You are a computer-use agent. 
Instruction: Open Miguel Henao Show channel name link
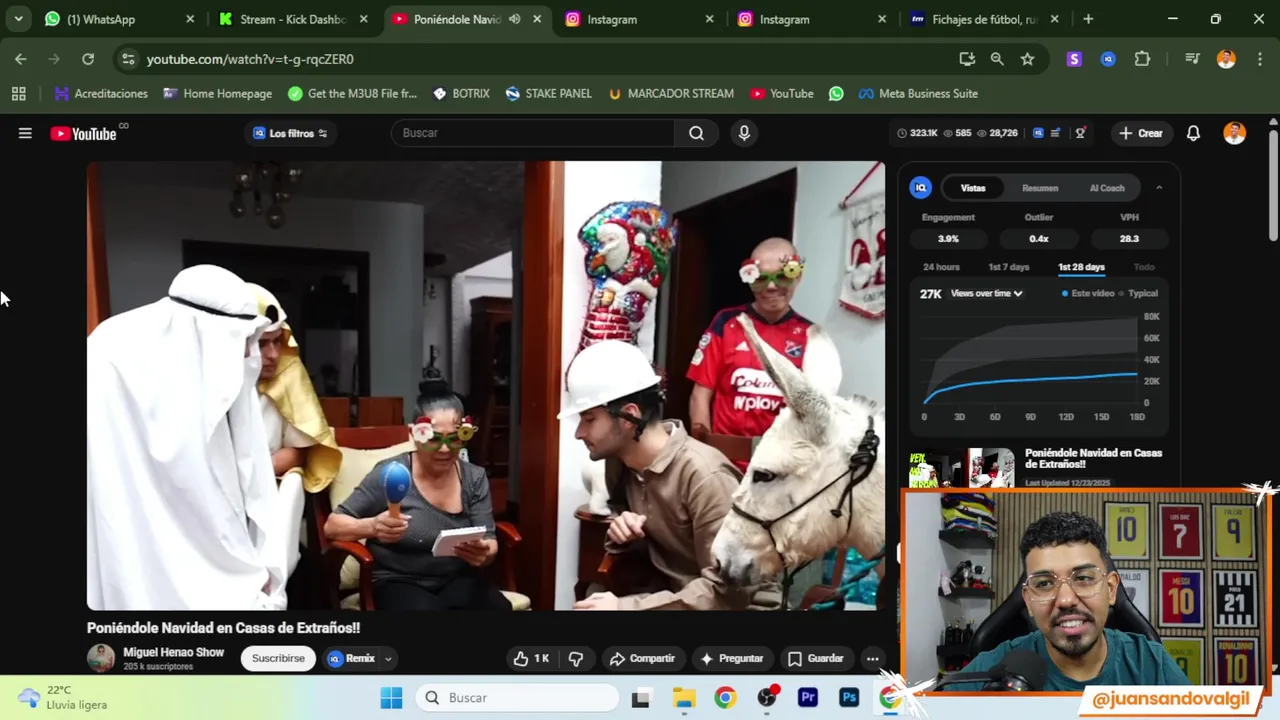[173, 652]
